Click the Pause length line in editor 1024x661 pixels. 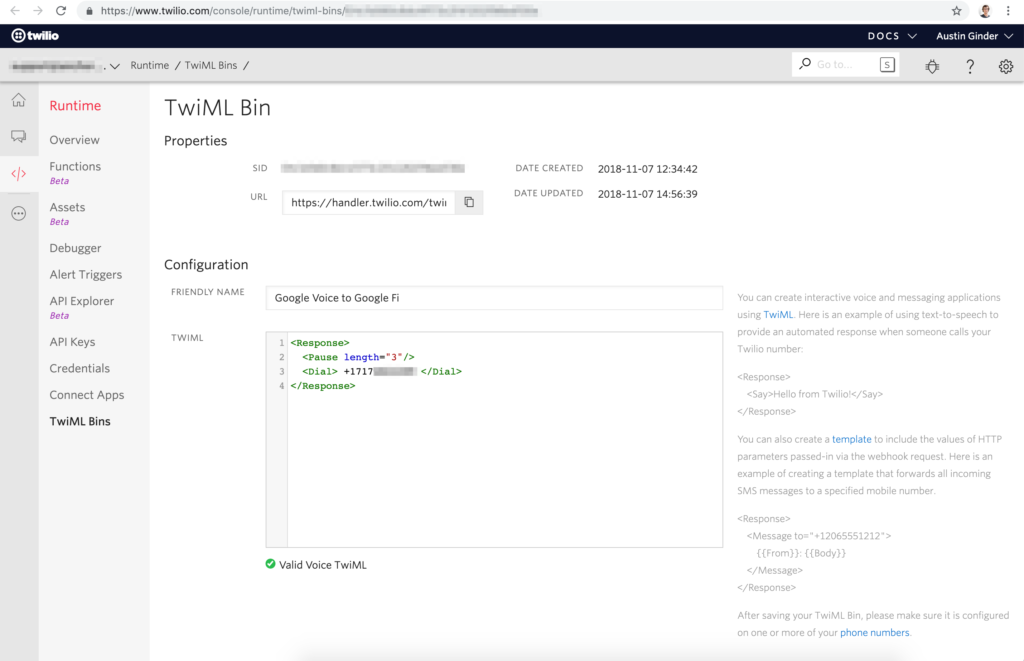pyautogui.click(x=358, y=357)
